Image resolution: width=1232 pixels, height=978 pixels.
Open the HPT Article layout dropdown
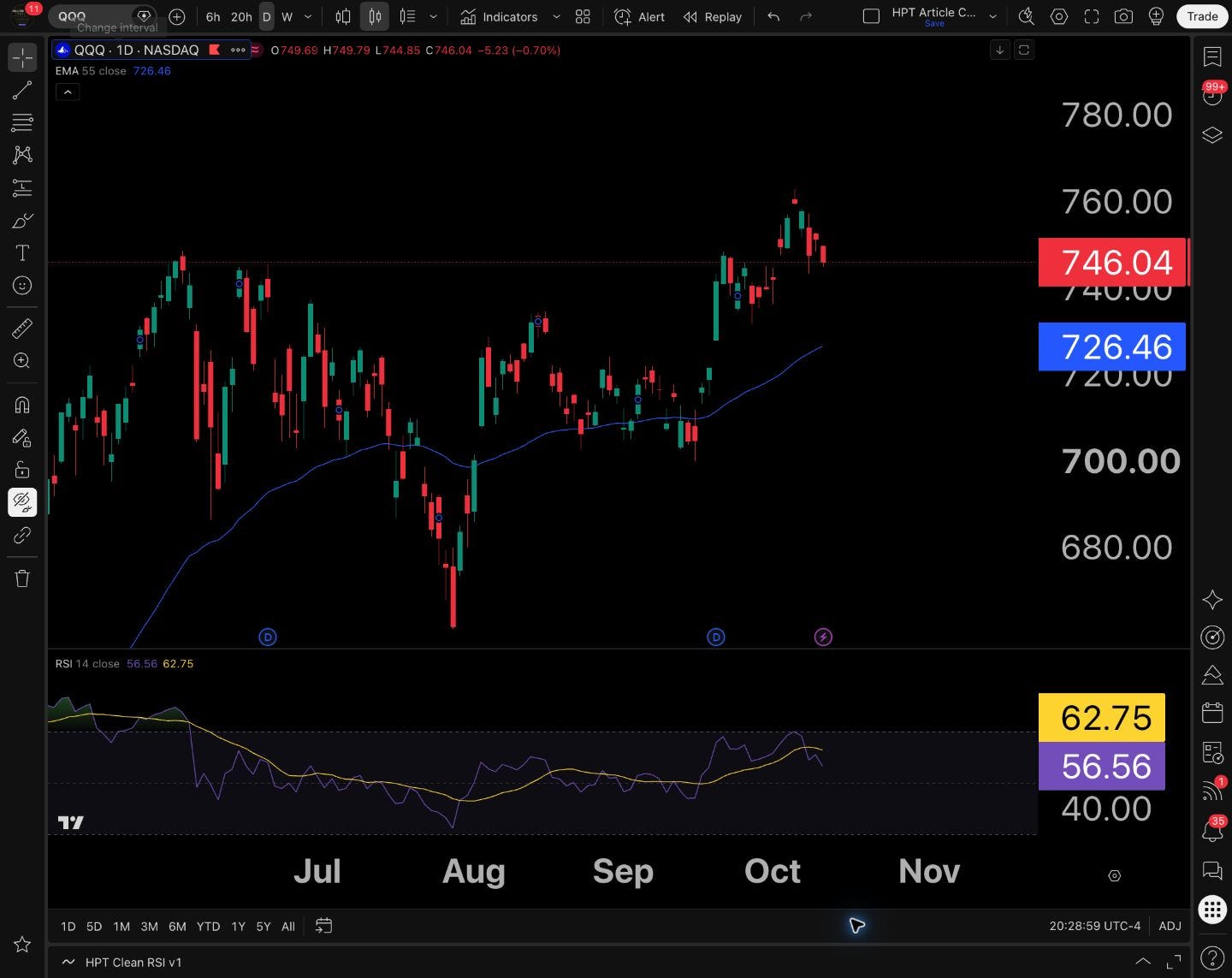point(992,16)
